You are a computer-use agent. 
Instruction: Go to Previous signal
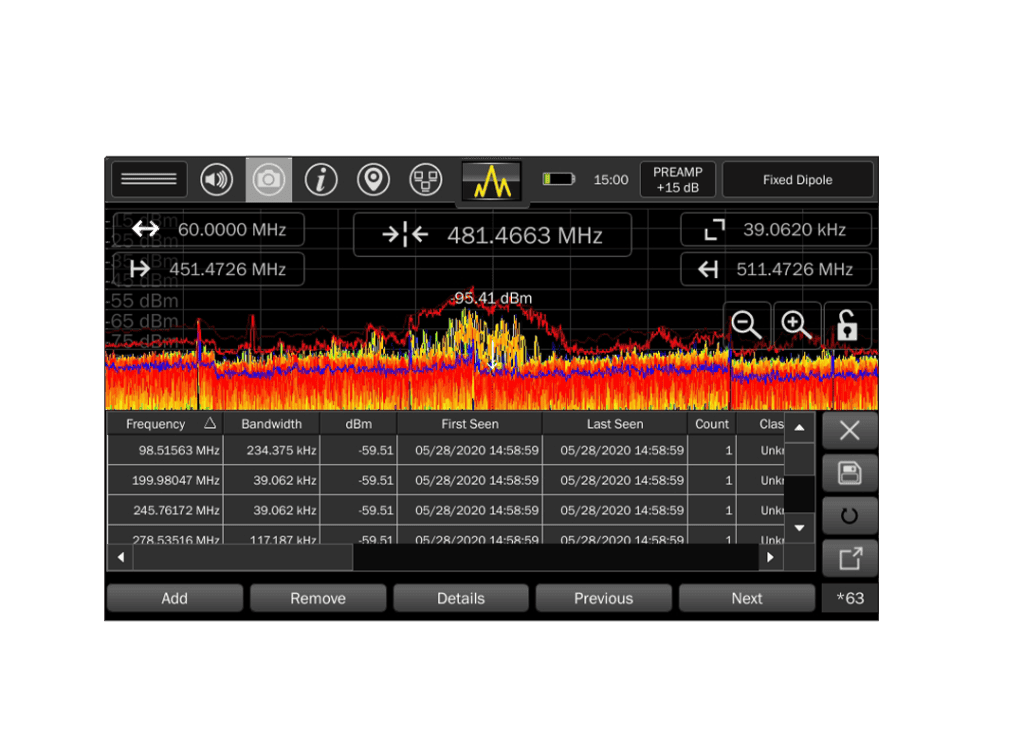[x=603, y=598]
